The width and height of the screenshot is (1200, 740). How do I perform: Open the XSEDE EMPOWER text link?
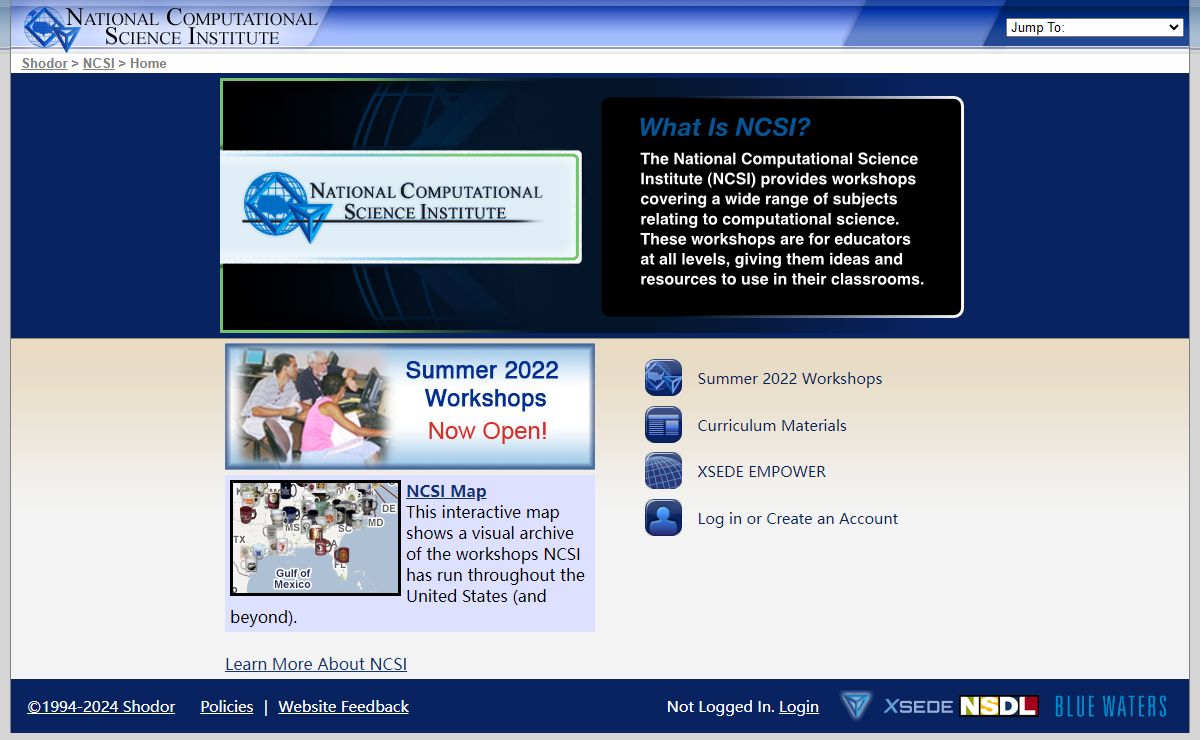click(x=762, y=471)
